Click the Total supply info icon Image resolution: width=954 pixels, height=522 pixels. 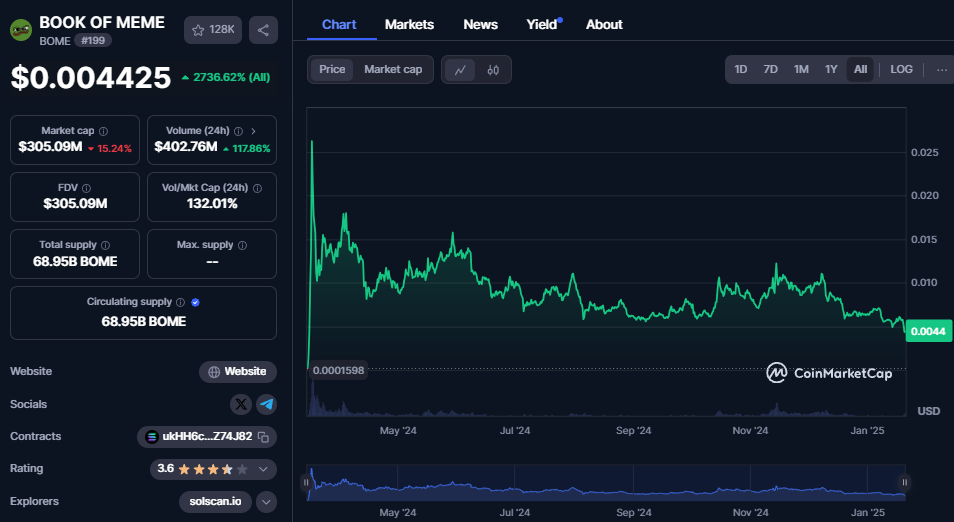(x=105, y=245)
